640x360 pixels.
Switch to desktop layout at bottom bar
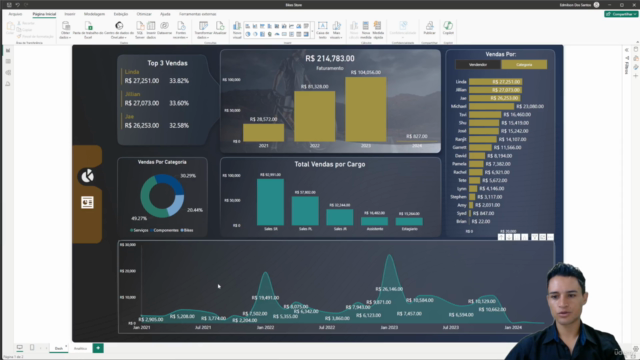coord(20,348)
